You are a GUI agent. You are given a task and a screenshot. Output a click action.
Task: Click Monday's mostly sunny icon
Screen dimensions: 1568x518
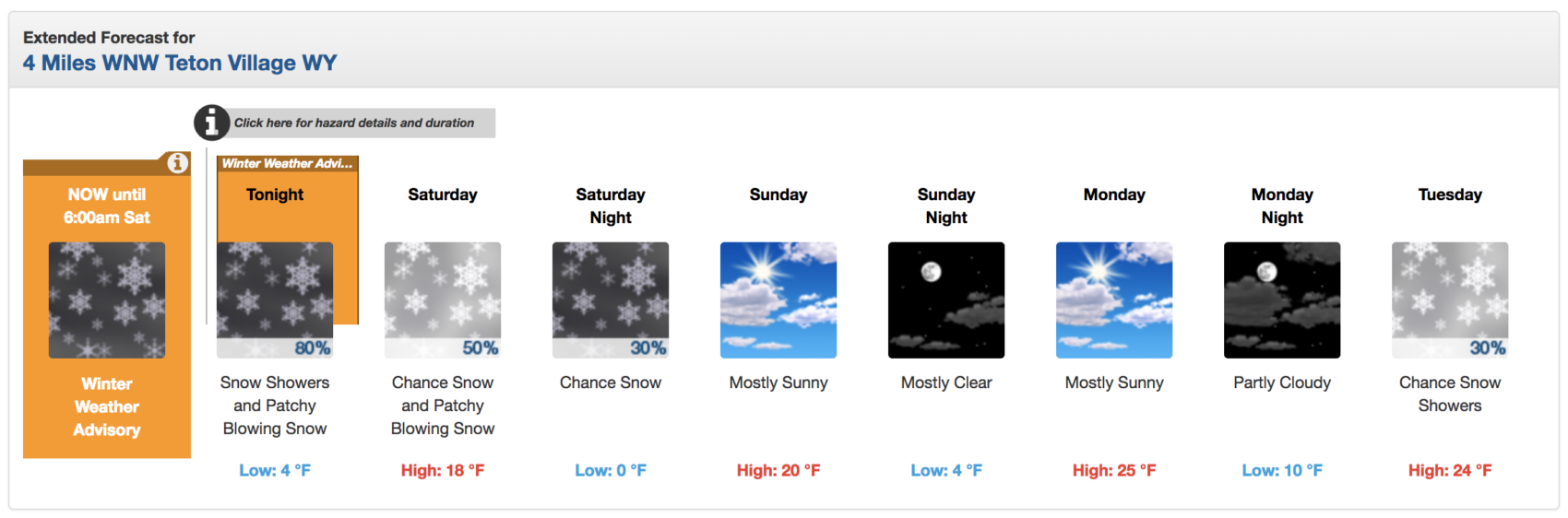click(x=1114, y=300)
